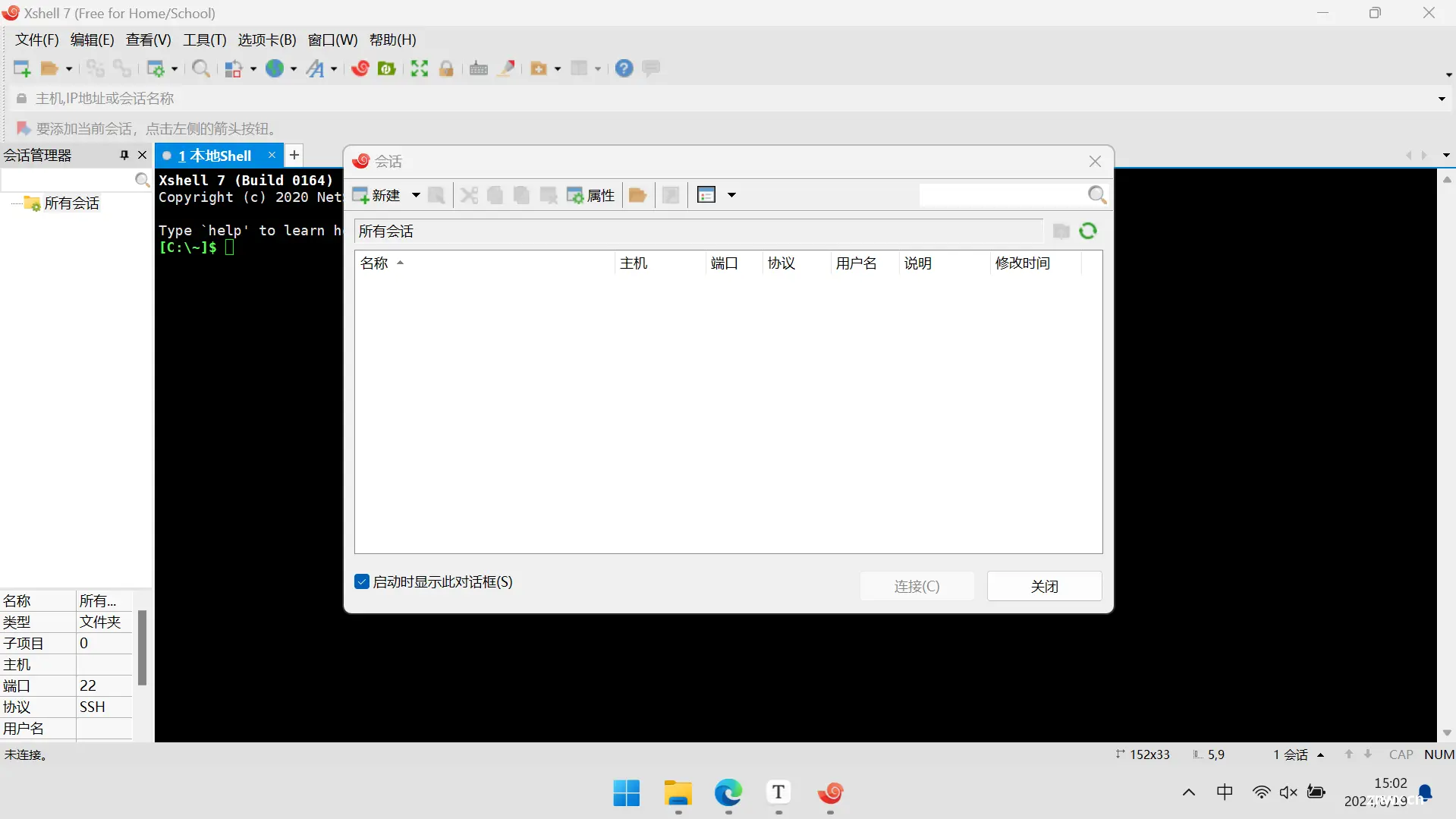The width and height of the screenshot is (1456, 819).
Task: Click the Properties (属性) button in session dialog
Action: click(x=591, y=195)
